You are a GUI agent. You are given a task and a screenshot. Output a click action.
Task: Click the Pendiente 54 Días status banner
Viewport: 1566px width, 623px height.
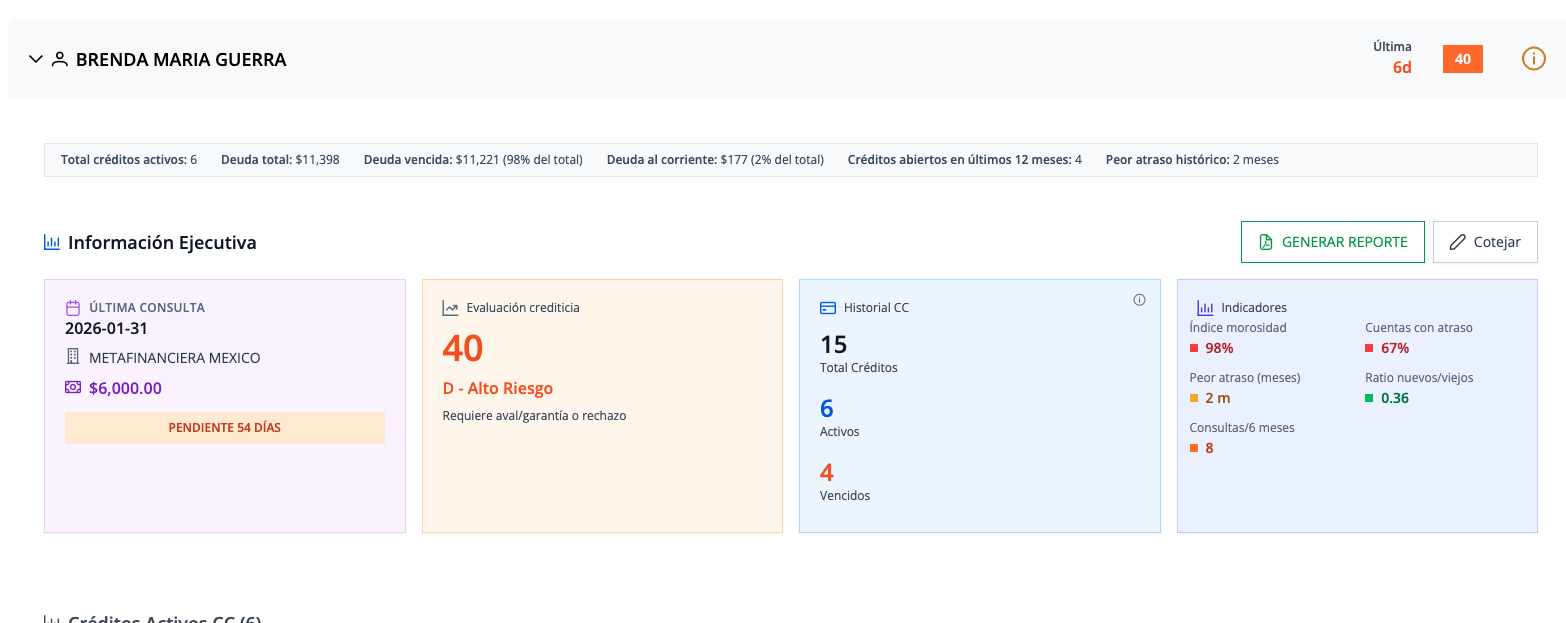(x=225, y=428)
